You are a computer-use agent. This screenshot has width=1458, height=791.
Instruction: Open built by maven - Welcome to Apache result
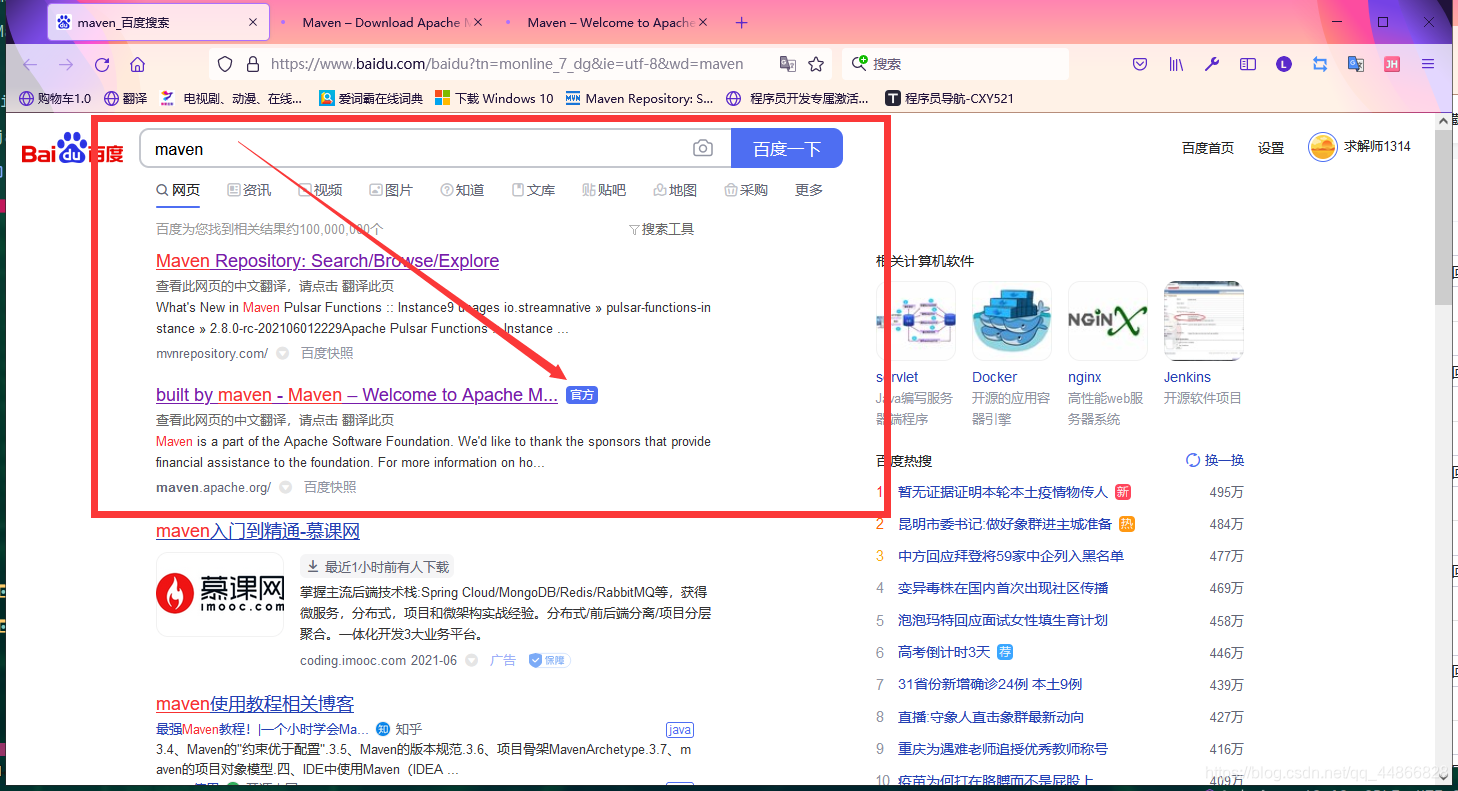tap(357, 395)
